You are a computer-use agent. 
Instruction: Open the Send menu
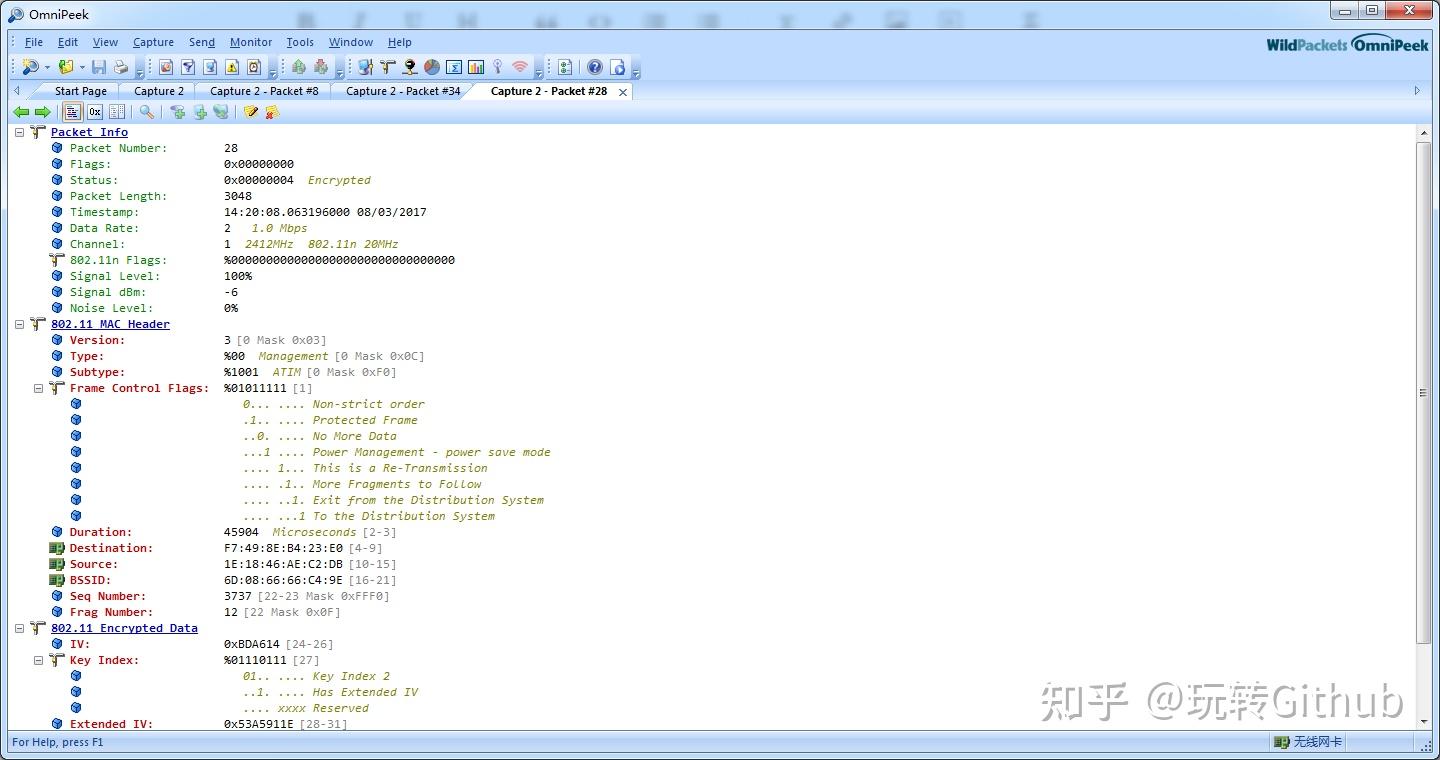[x=202, y=42]
